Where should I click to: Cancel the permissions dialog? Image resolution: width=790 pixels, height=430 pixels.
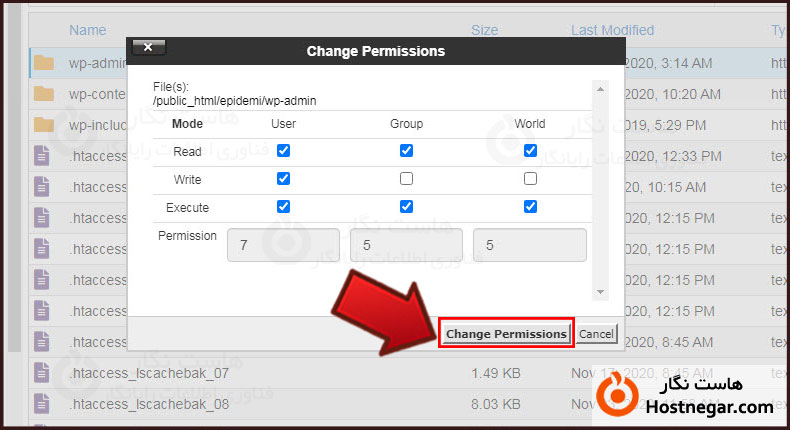point(596,334)
